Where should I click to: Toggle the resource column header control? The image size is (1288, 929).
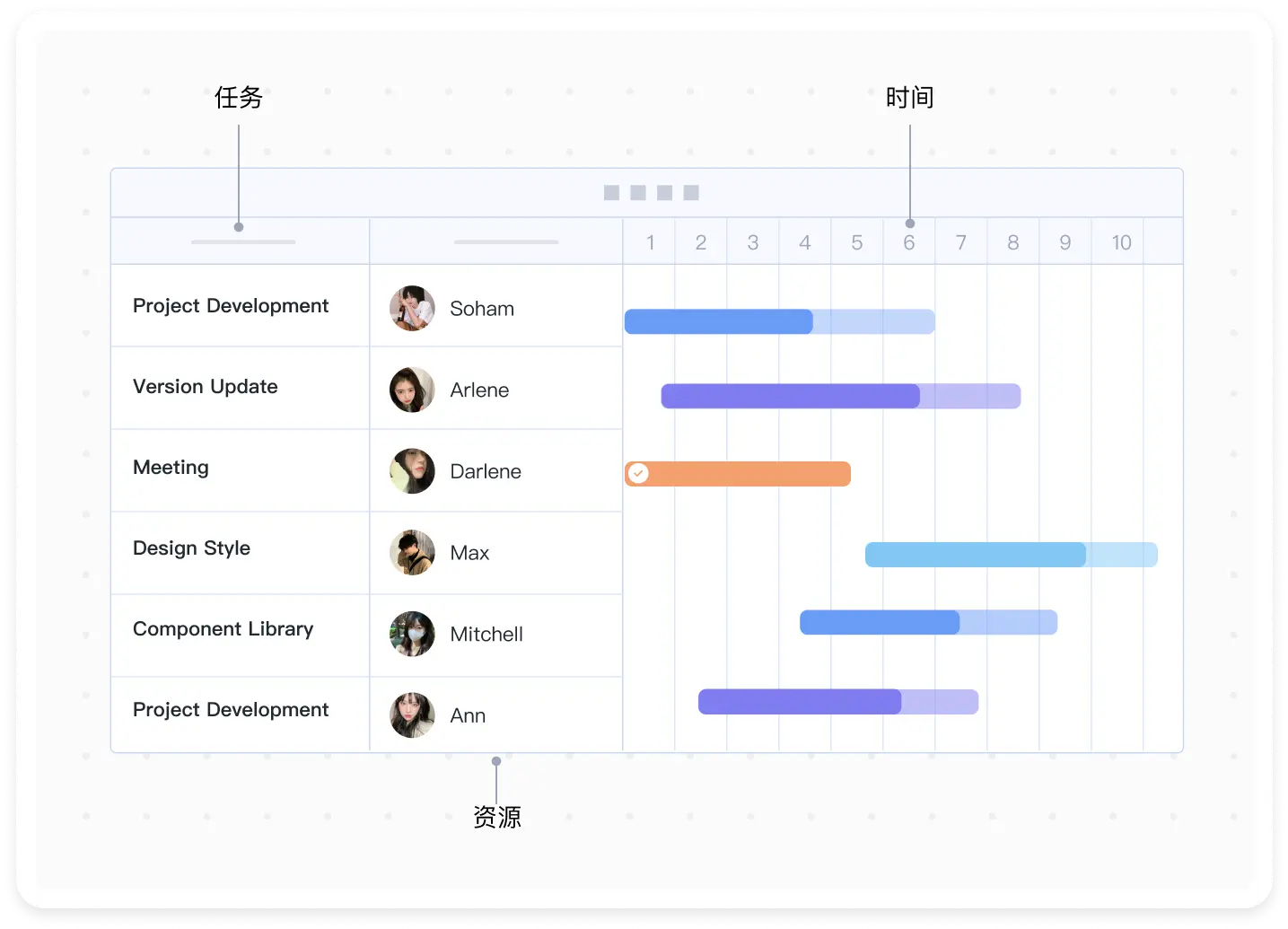coord(506,241)
